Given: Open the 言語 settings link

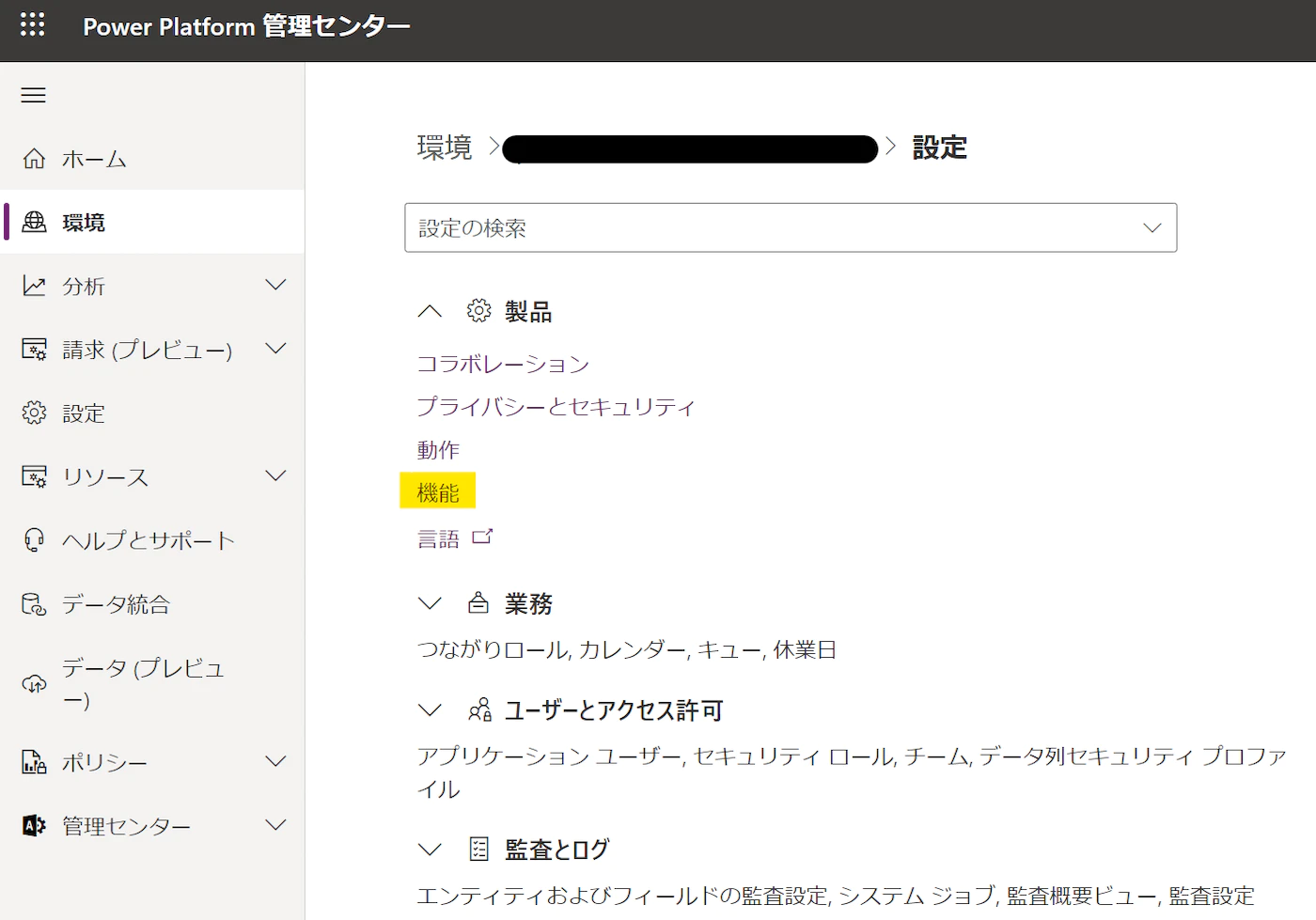Looking at the screenshot, I should pyautogui.click(x=438, y=538).
